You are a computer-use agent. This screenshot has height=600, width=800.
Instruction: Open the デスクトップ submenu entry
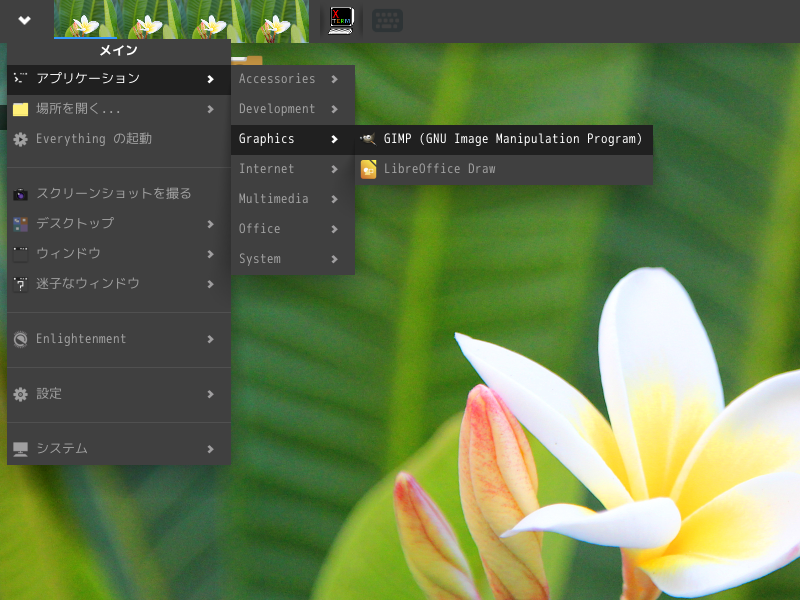[119, 224]
